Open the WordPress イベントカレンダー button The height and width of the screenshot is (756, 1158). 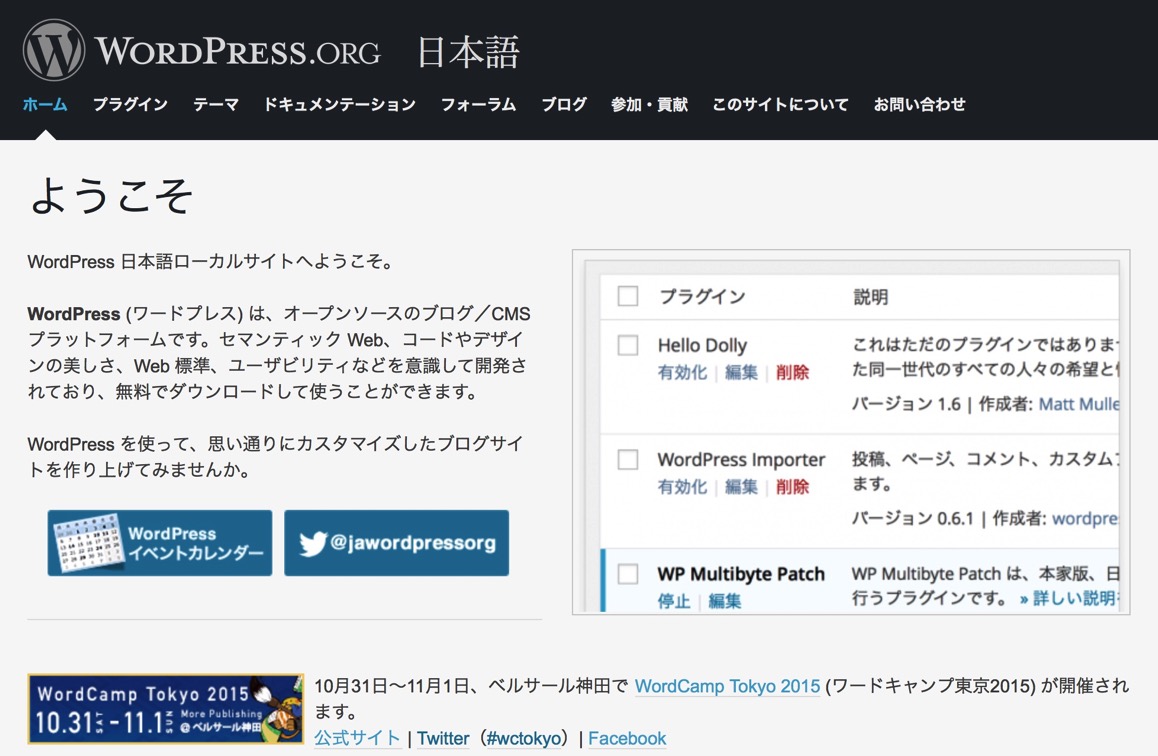[x=160, y=543]
